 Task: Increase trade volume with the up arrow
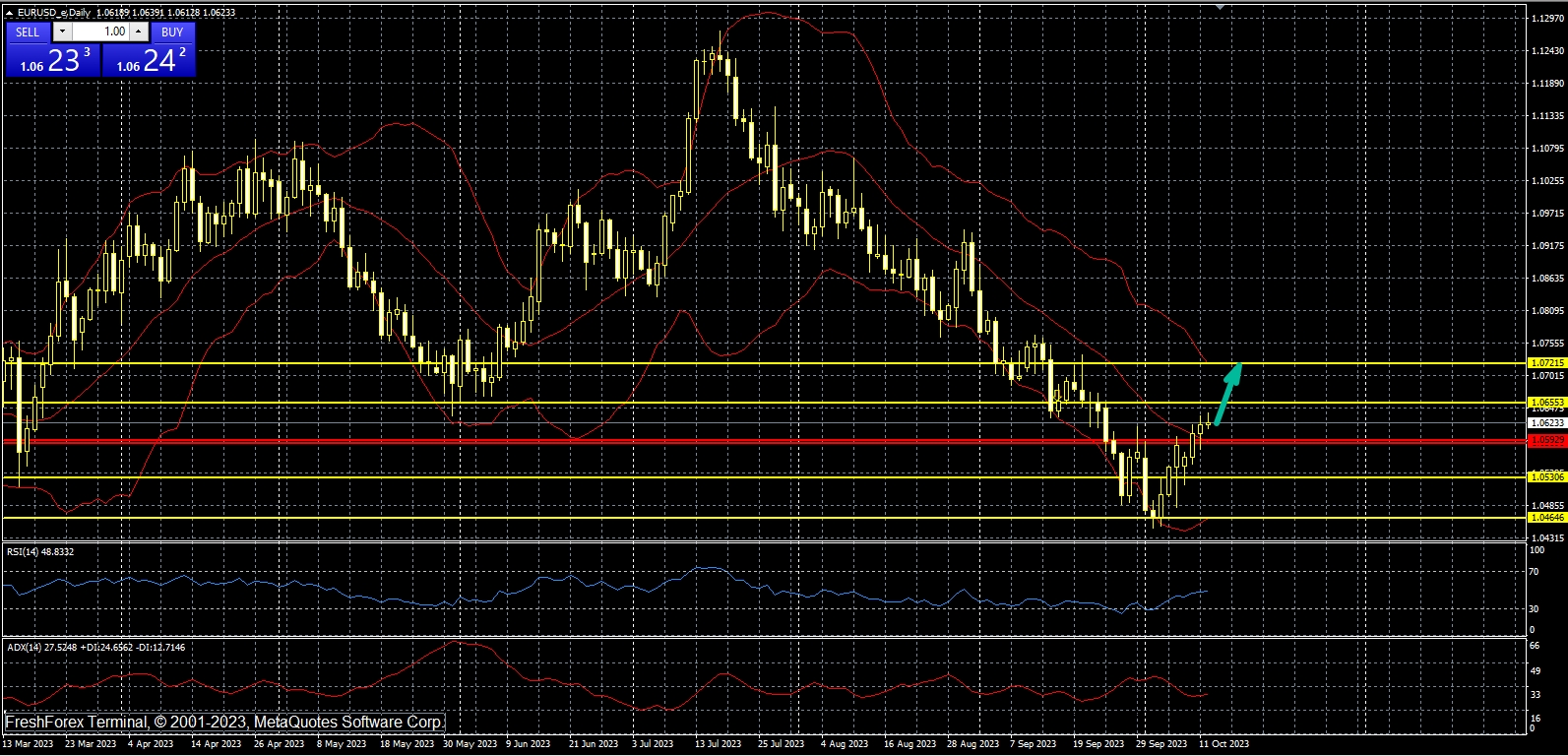tap(139, 31)
